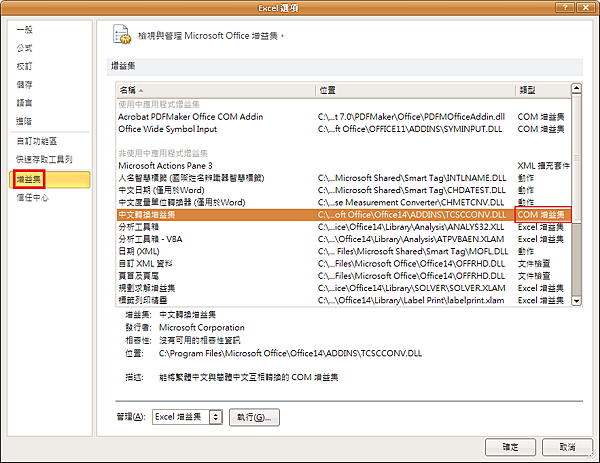Open the 公式 options category

click(x=24, y=48)
